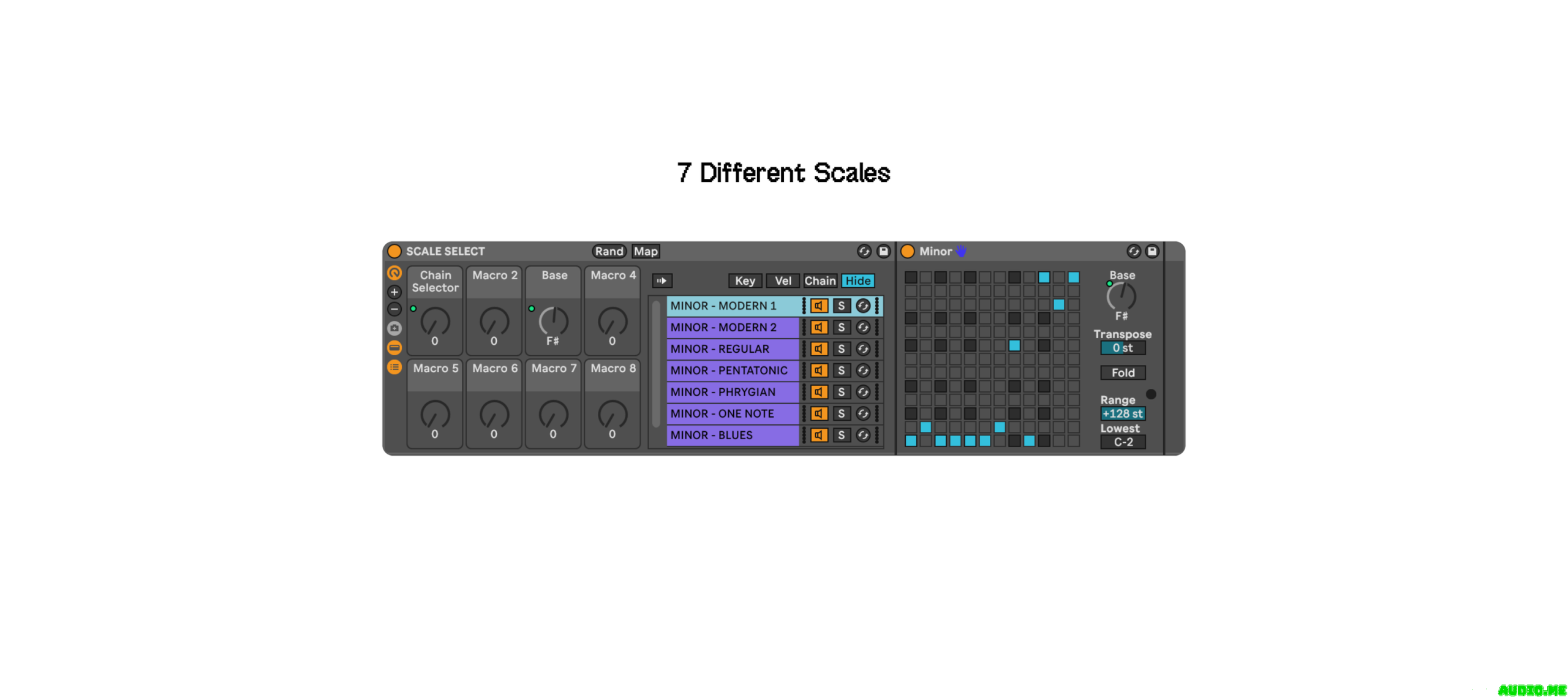
Task: Toggle the macro controls visibility icon
Action: tap(394, 273)
